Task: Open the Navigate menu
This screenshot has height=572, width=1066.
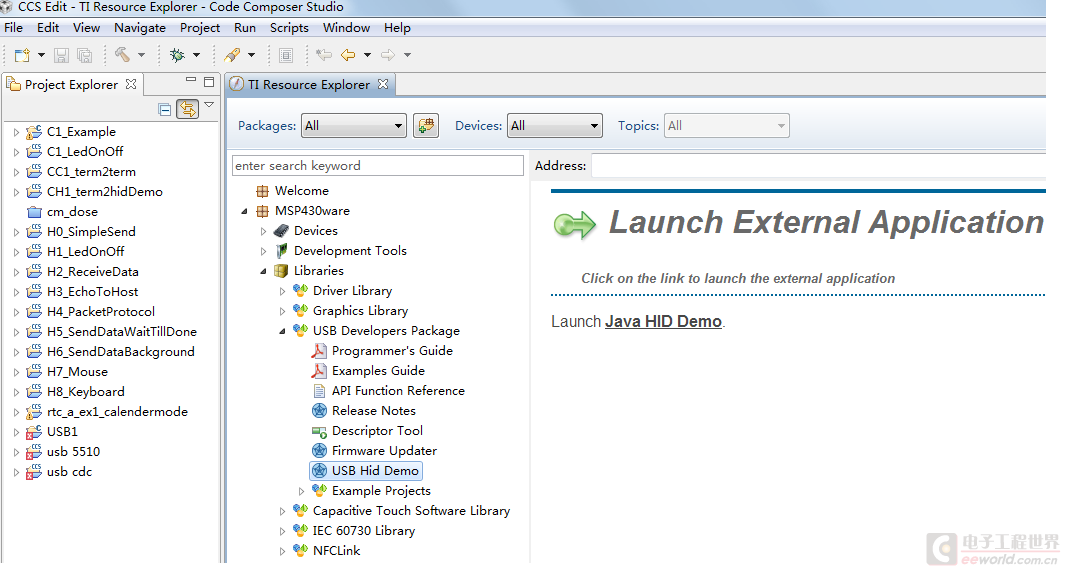Action: coord(140,28)
